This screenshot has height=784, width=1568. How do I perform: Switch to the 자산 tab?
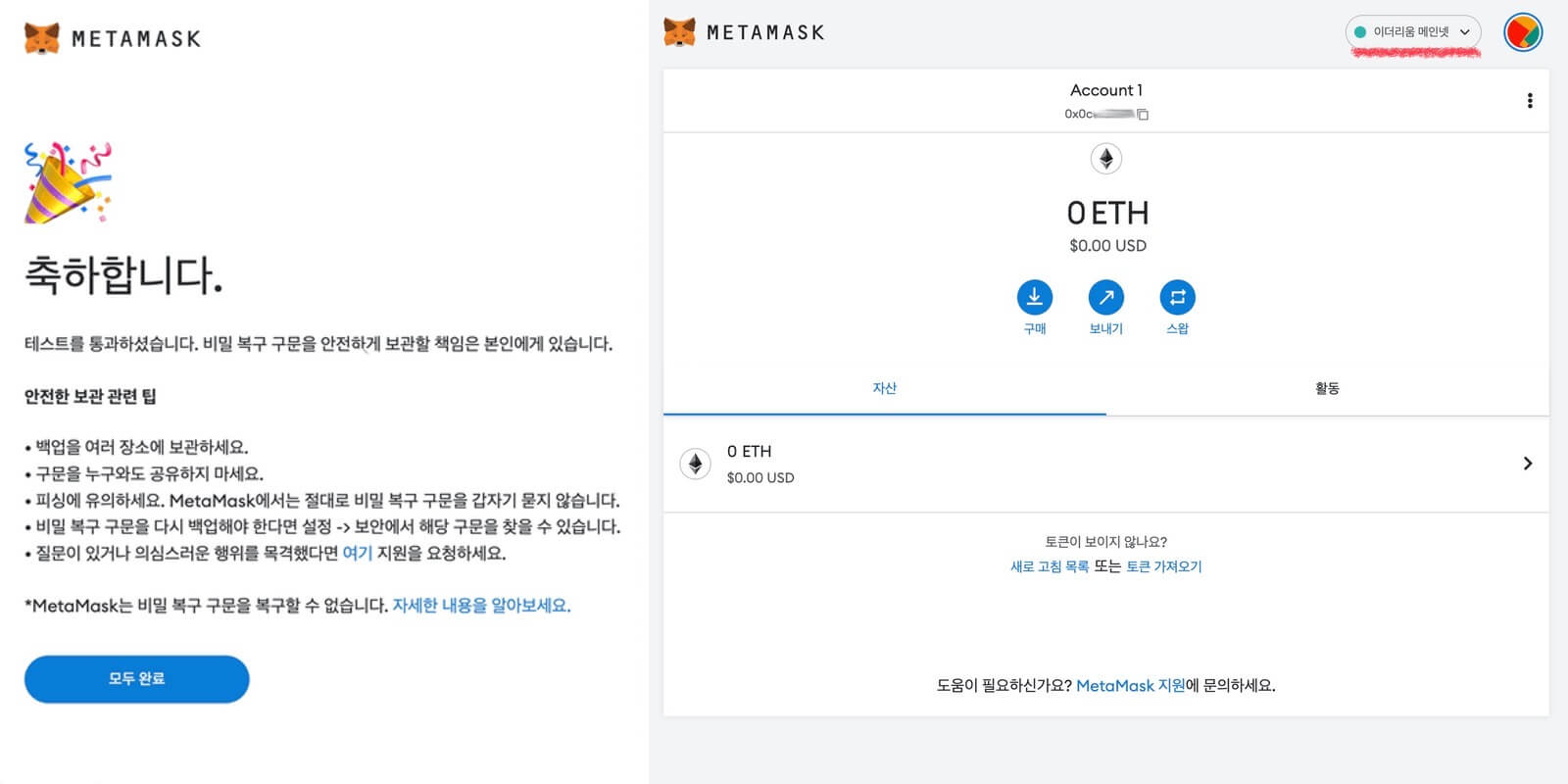885,388
